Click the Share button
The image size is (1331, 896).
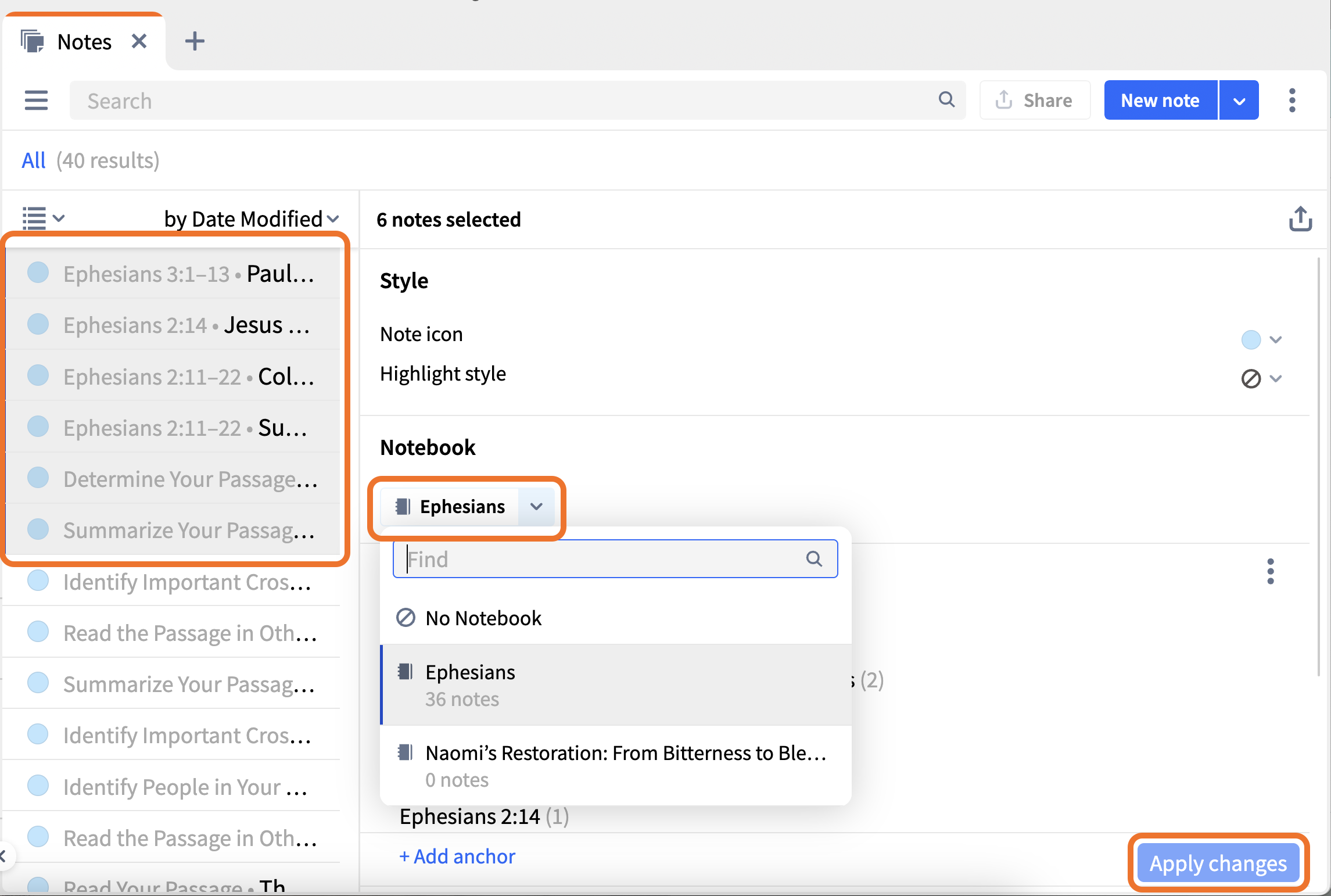[x=1035, y=101]
